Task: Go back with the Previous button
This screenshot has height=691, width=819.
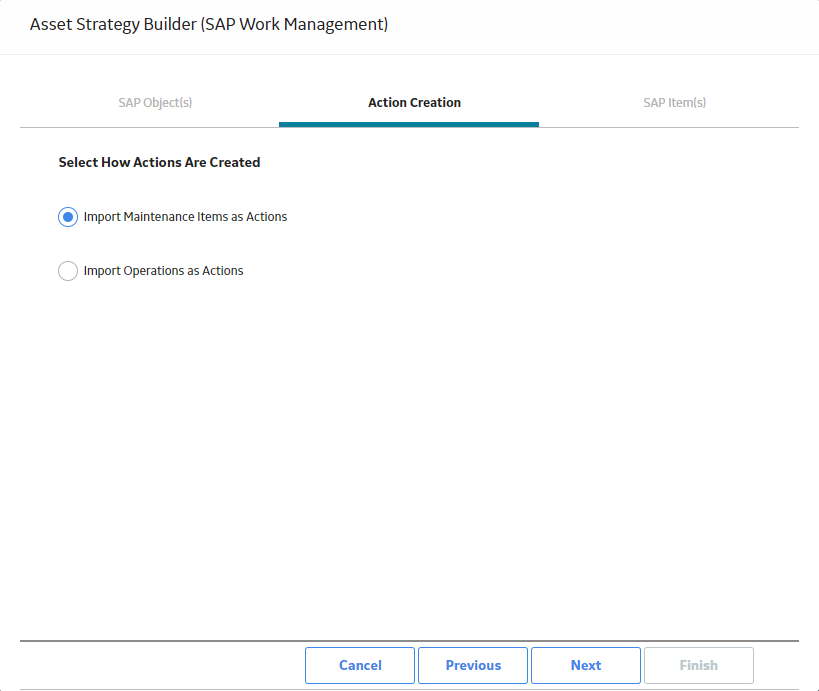Action: pyautogui.click(x=473, y=665)
